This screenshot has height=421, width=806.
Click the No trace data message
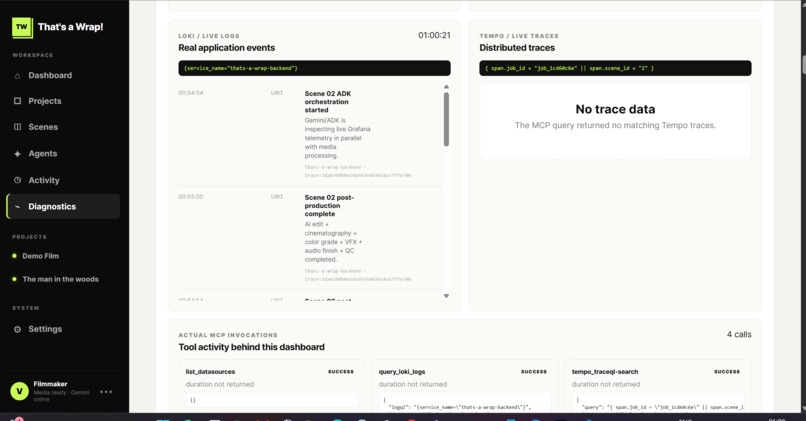615,109
